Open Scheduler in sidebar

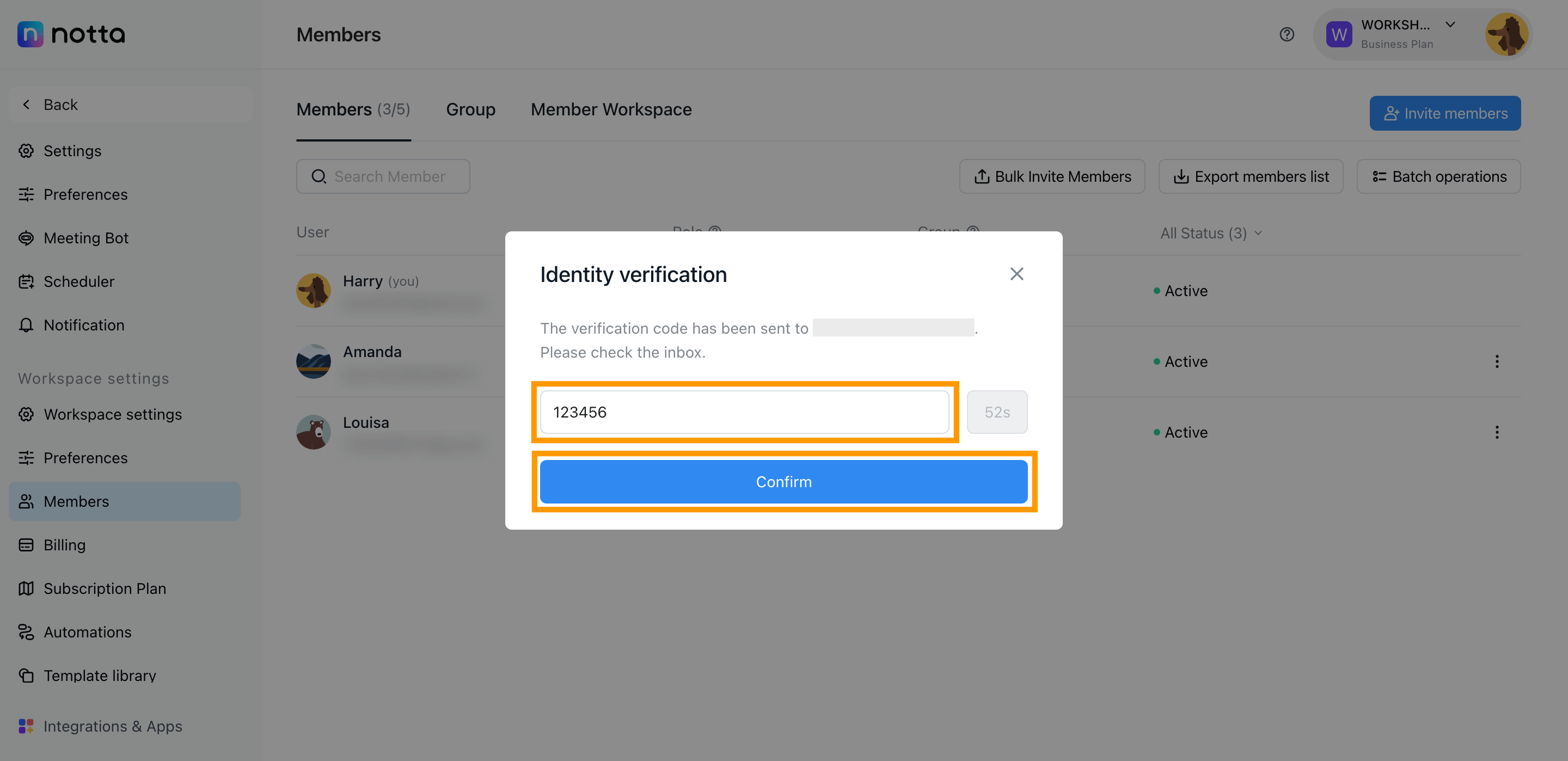(125, 281)
